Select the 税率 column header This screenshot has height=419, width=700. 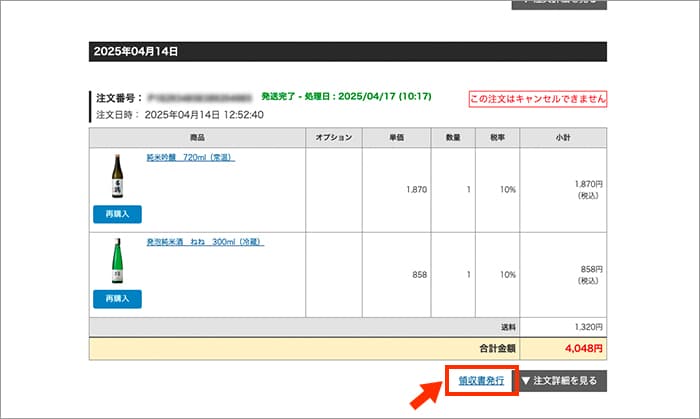pyautogui.click(x=497, y=137)
